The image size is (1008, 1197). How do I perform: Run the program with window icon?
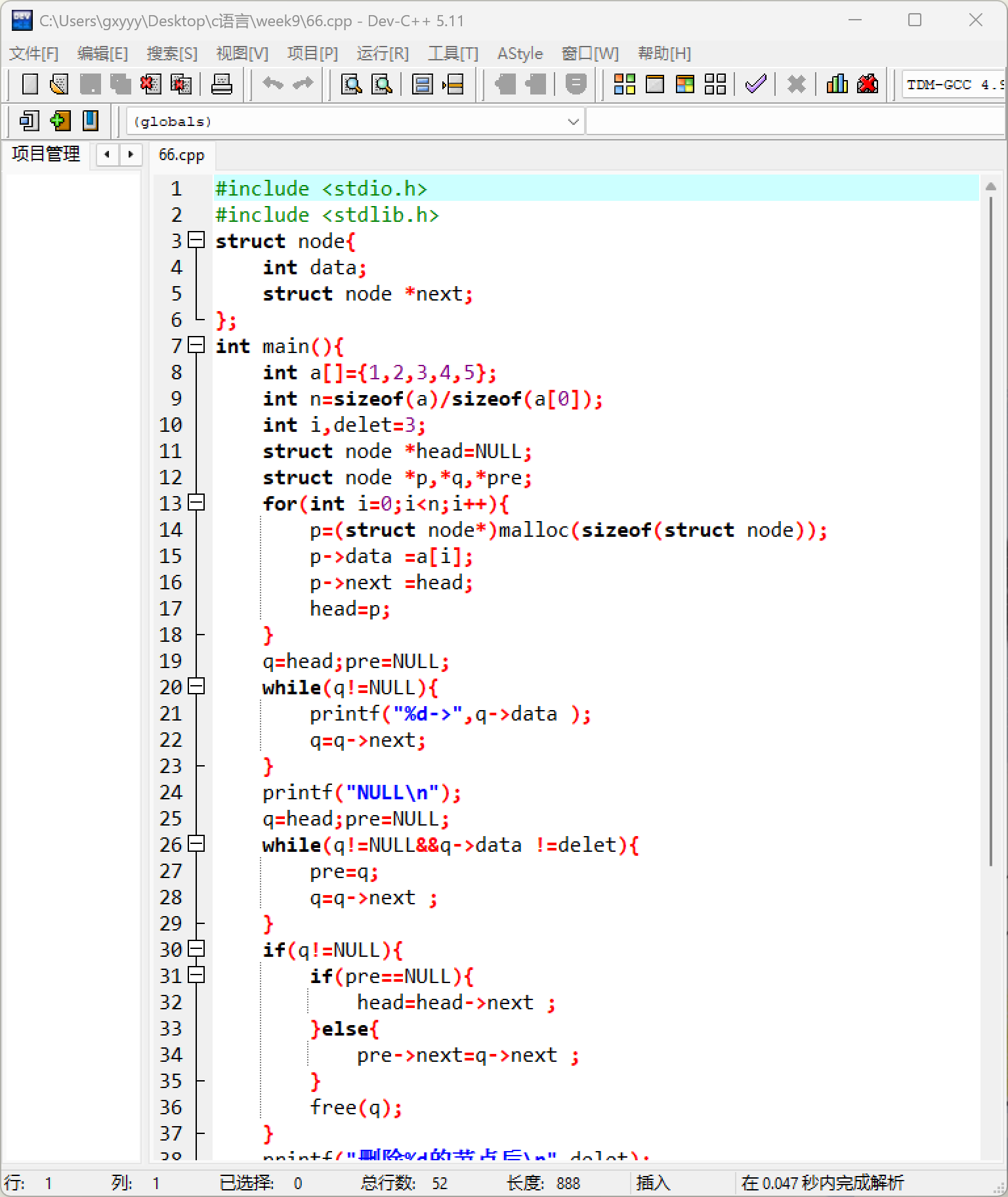coord(655,84)
